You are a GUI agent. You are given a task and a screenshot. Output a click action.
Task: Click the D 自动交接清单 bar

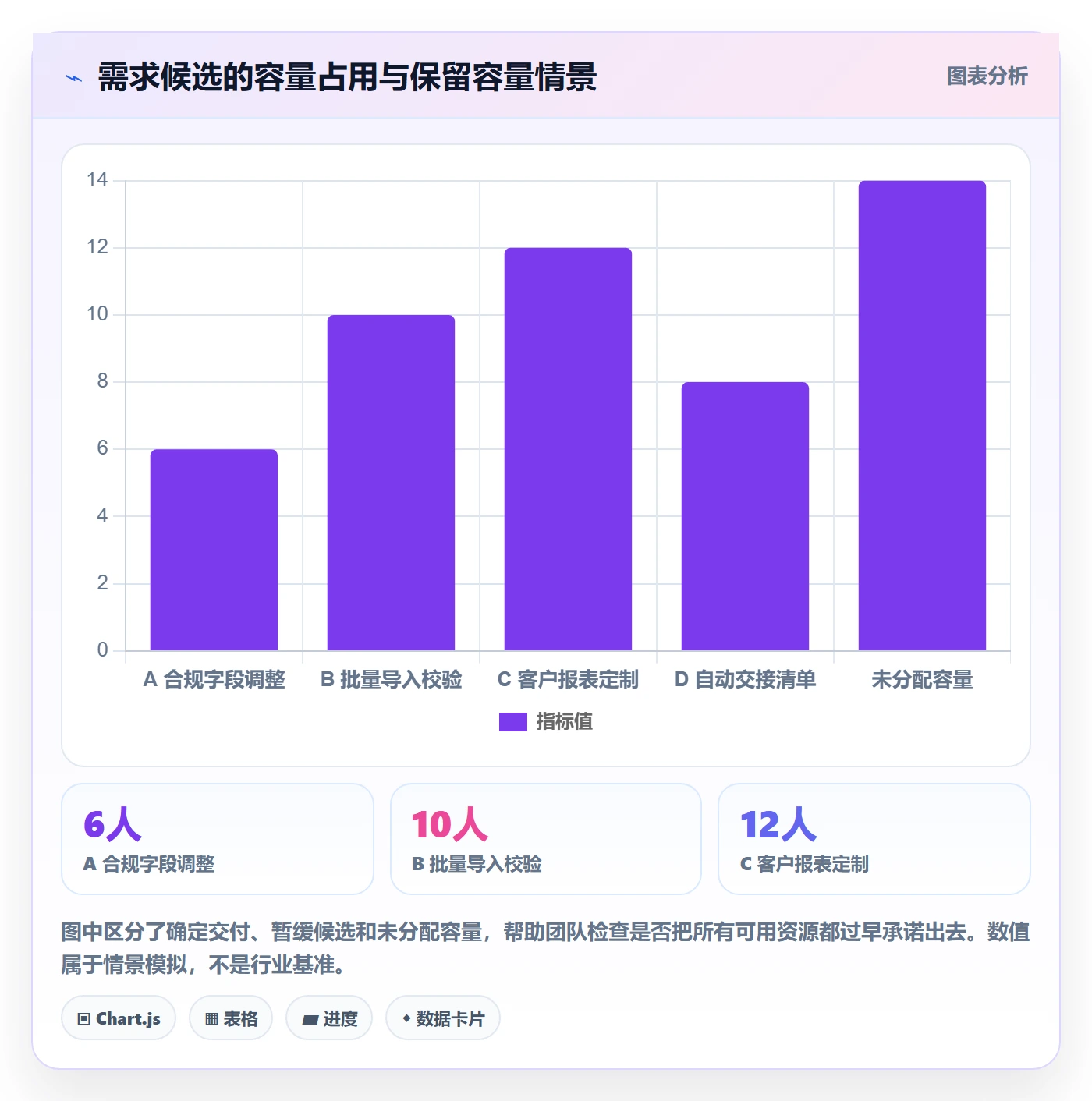(x=745, y=516)
